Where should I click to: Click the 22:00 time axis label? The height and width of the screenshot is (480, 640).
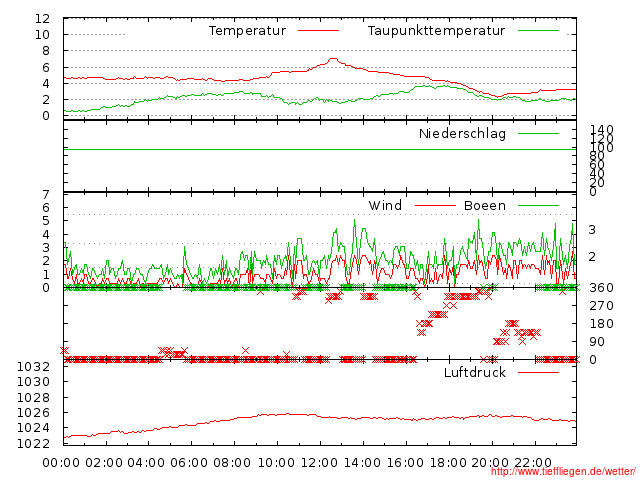coord(533,463)
